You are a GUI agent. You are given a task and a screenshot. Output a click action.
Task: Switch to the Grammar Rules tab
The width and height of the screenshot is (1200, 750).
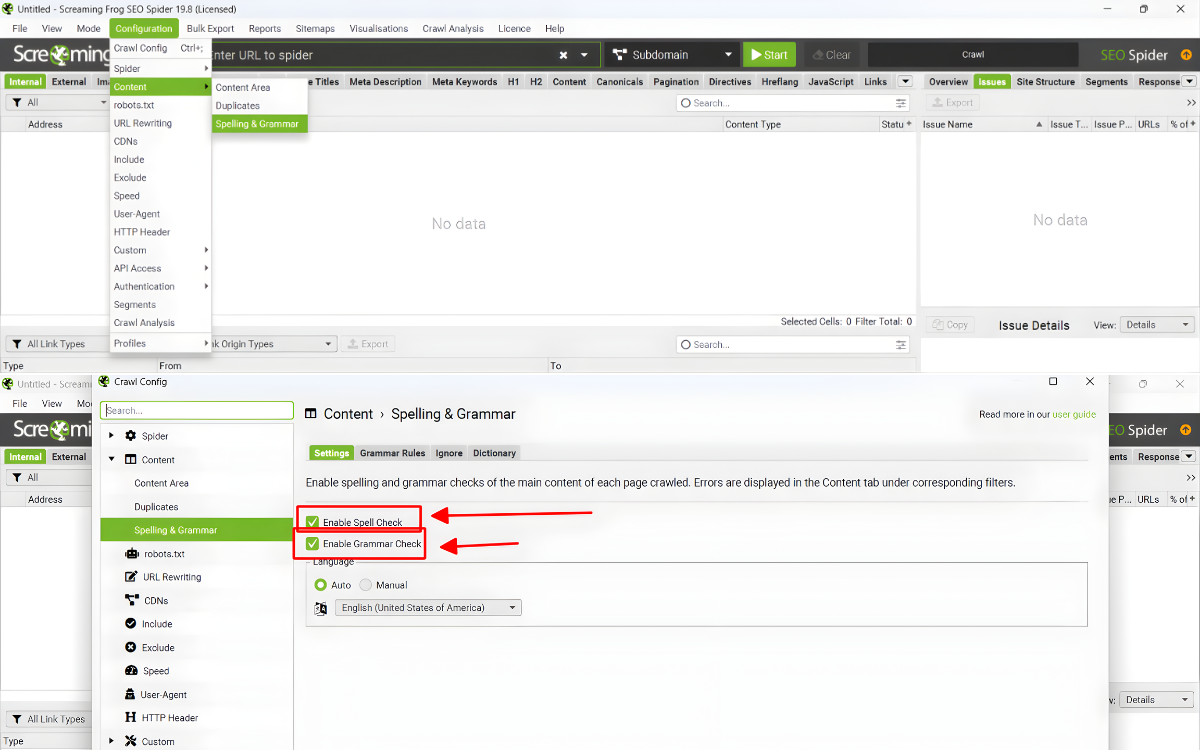[x=392, y=453]
